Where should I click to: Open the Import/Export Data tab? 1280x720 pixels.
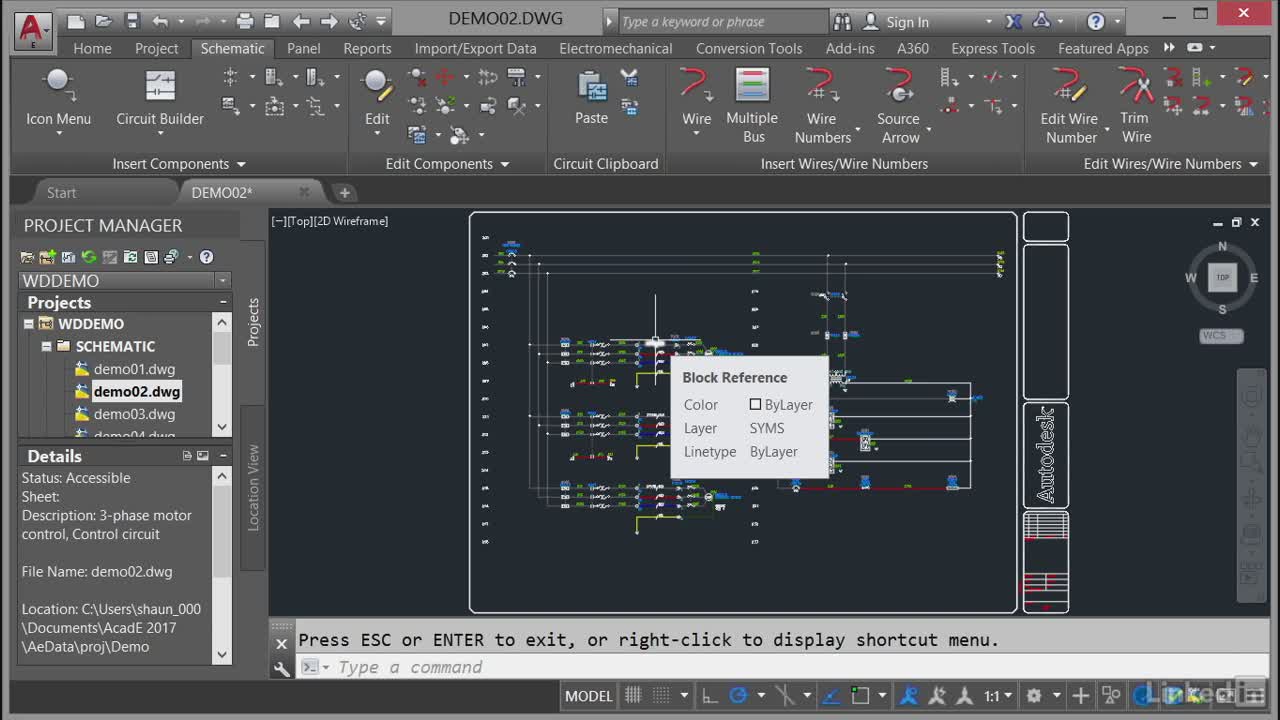(475, 48)
